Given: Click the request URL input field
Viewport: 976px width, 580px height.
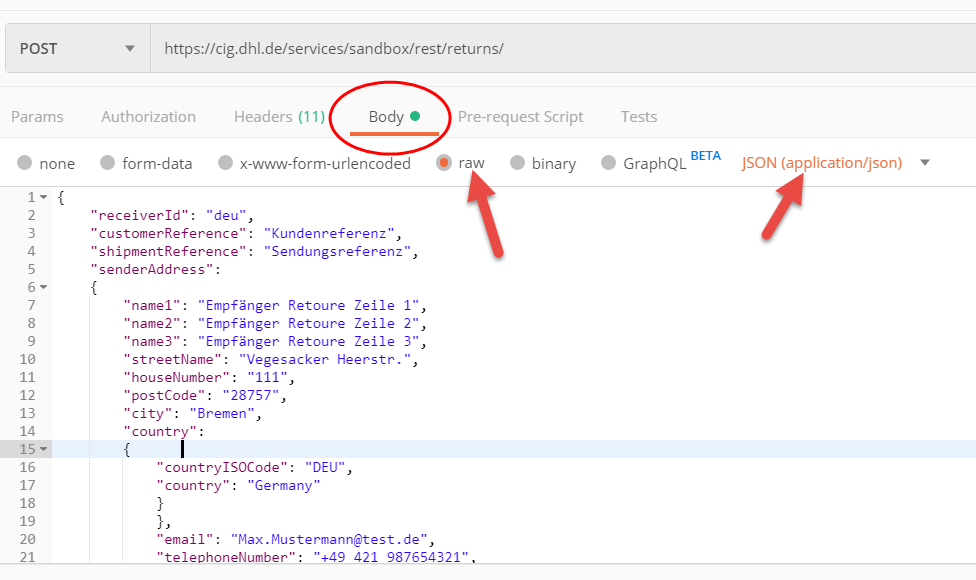Looking at the screenshot, I should click(560, 48).
